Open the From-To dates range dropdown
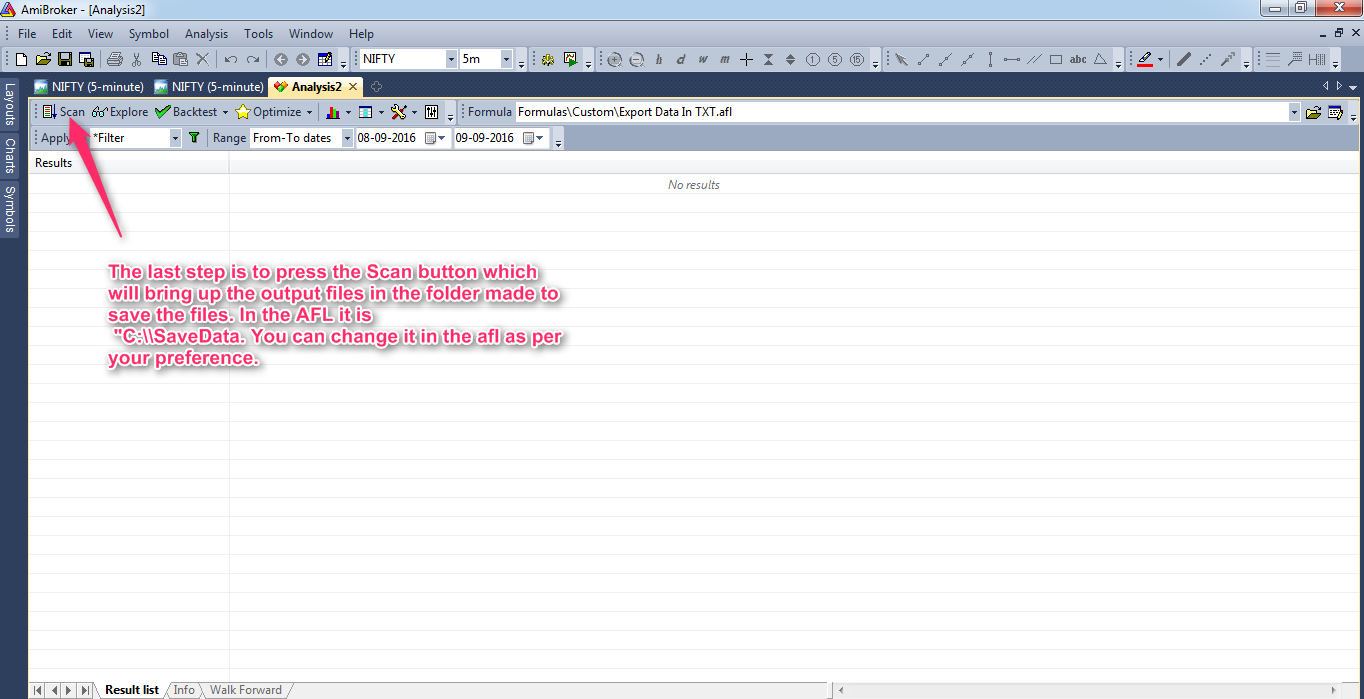Screen dimensions: 1364x699 pyautogui.click(x=348, y=138)
